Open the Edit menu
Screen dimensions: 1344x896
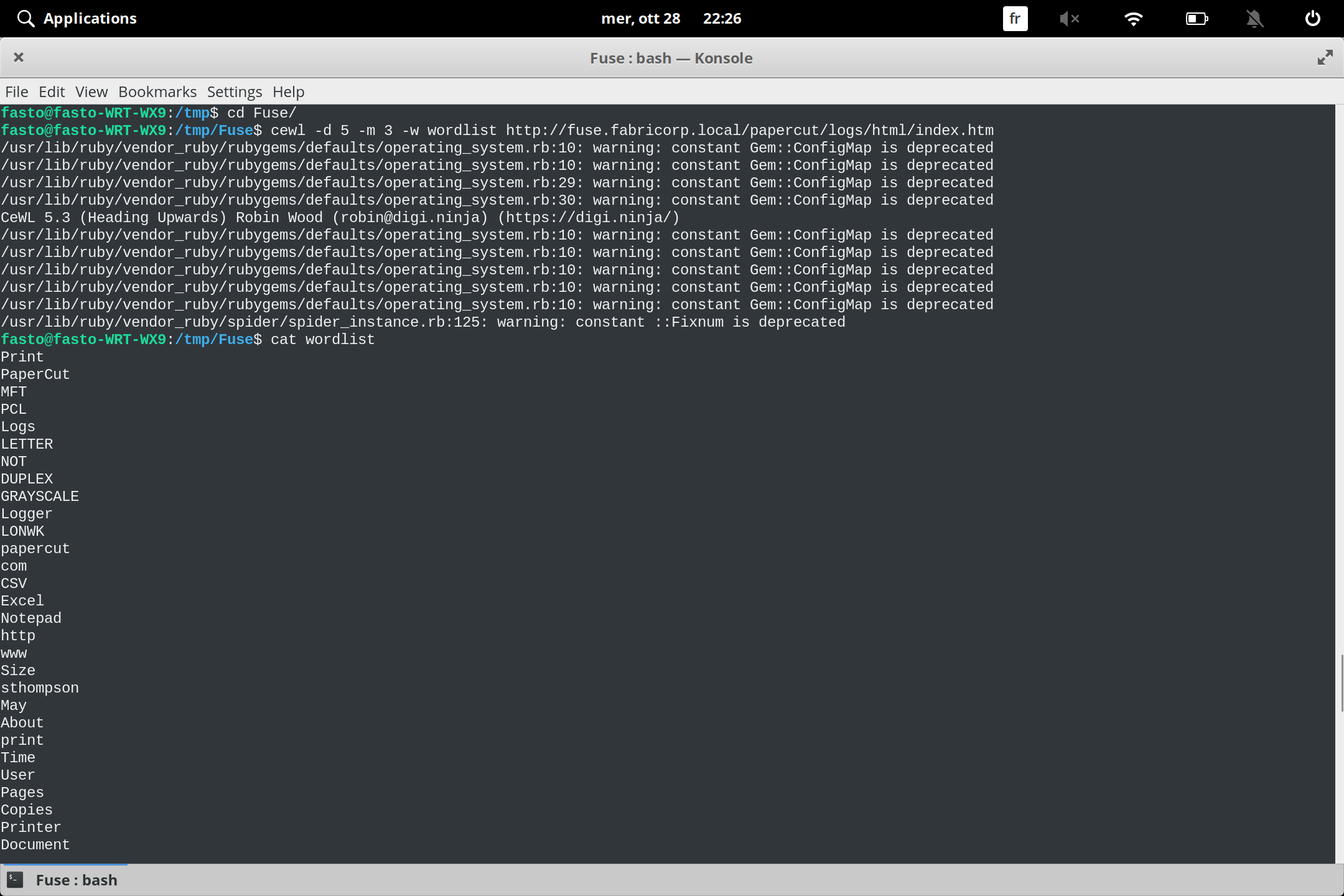pos(52,91)
